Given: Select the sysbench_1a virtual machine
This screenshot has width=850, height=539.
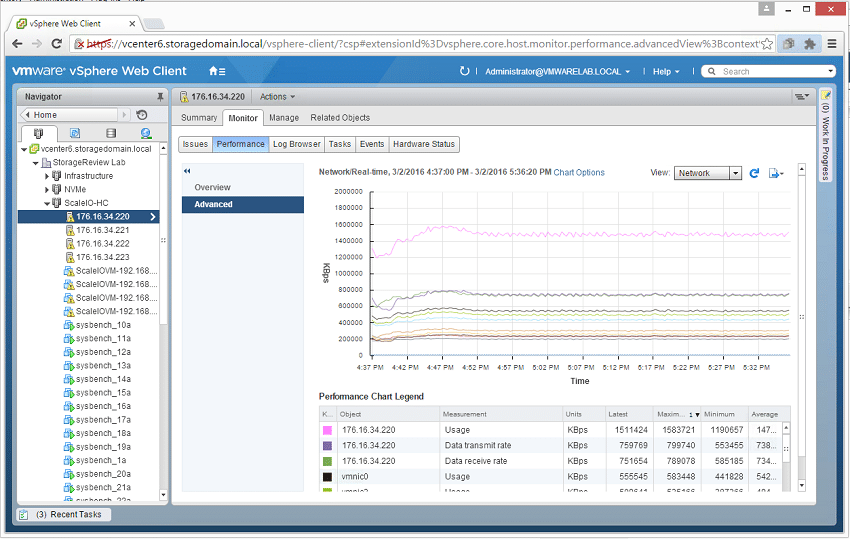Looking at the screenshot, I should point(101,461).
